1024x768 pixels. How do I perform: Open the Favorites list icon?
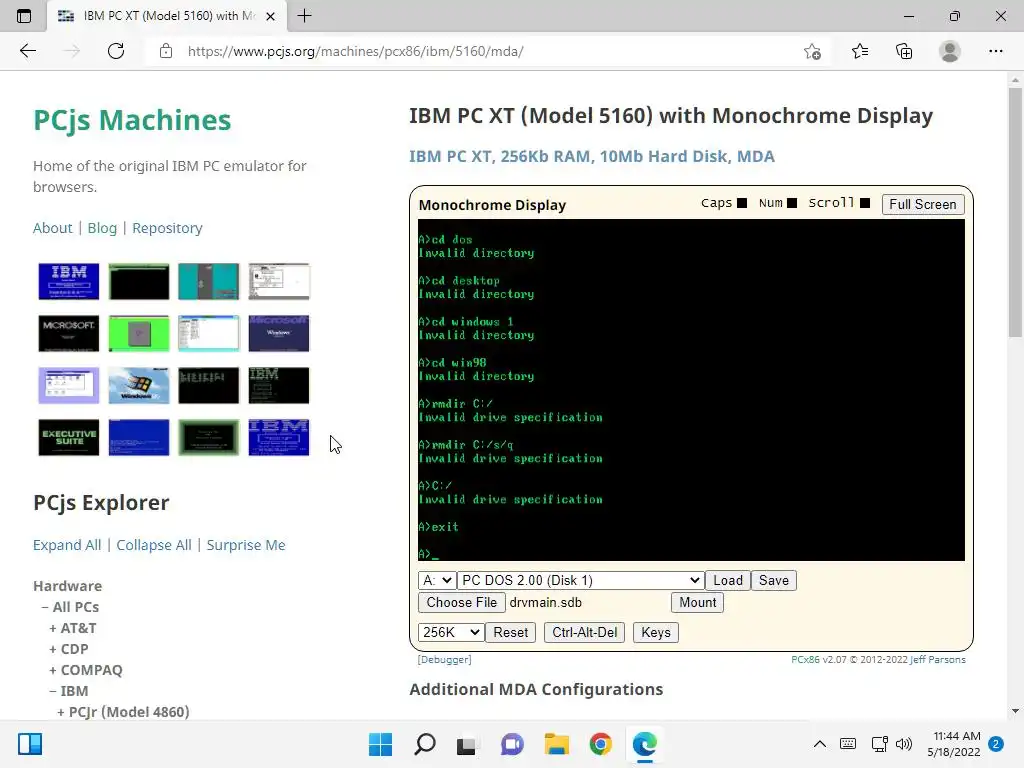pyautogui.click(x=860, y=51)
